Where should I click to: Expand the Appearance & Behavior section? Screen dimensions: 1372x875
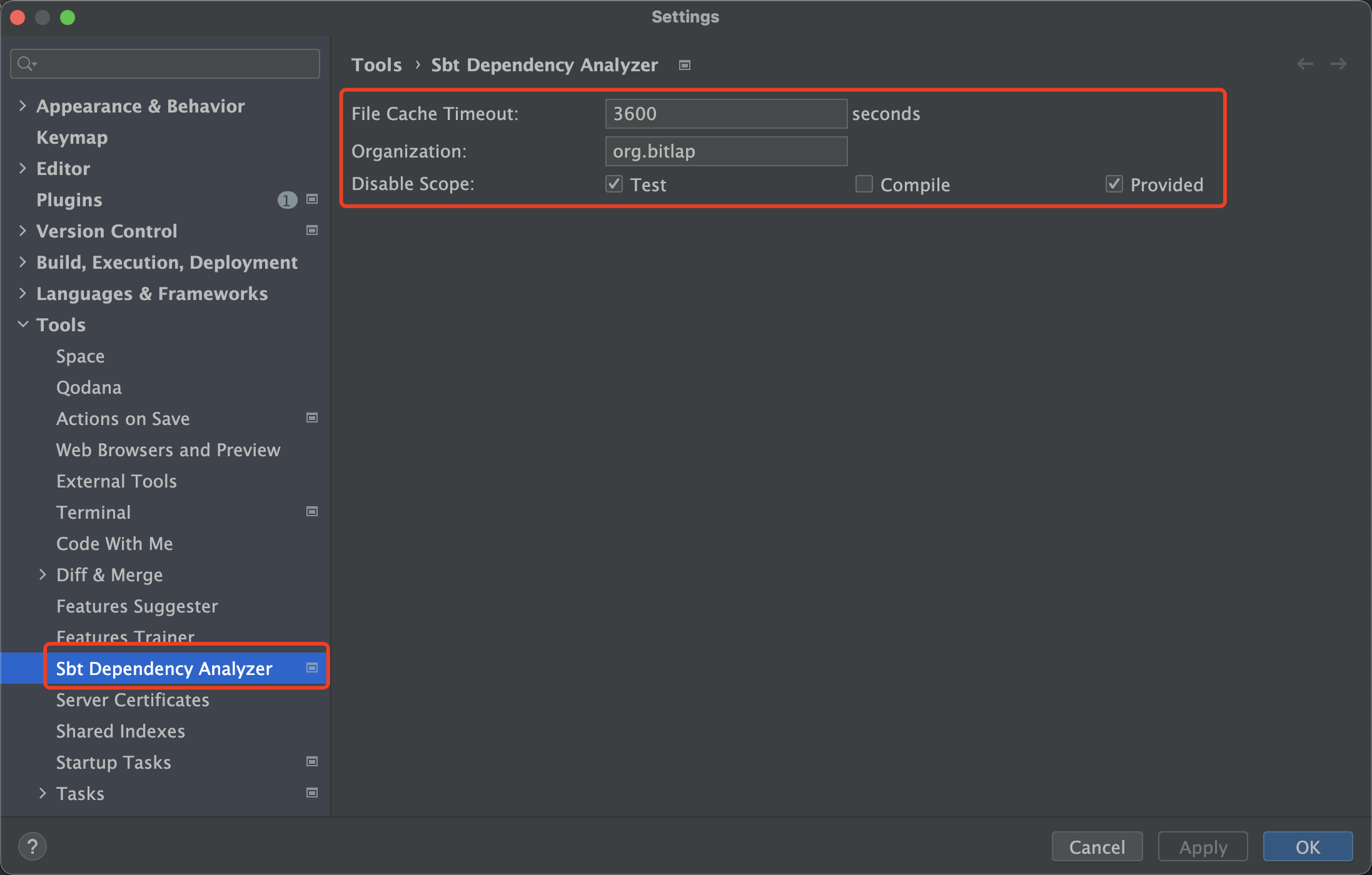click(23, 106)
